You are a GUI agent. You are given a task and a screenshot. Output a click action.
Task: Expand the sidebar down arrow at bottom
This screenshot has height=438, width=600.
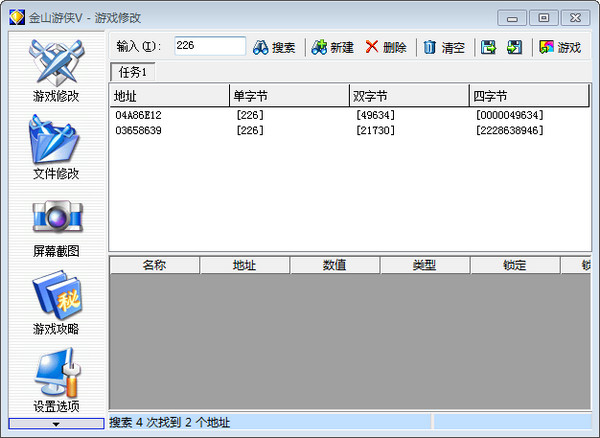click(56, 423)
